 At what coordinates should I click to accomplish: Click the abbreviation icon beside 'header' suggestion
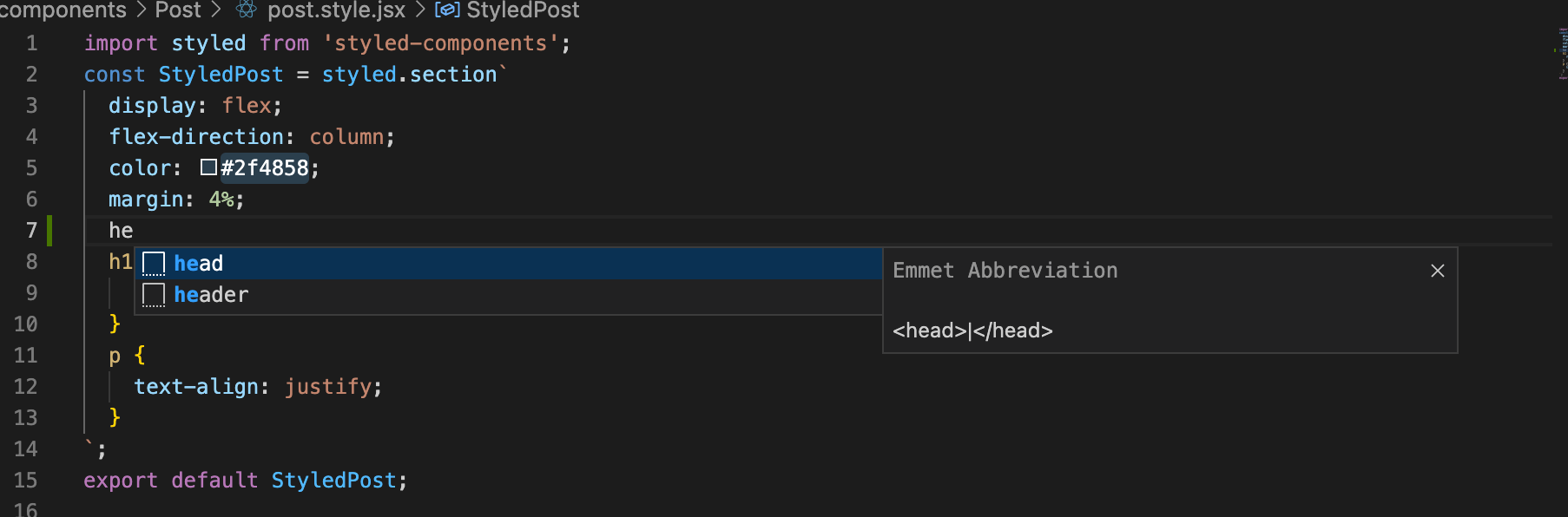(x=154, y=294)
